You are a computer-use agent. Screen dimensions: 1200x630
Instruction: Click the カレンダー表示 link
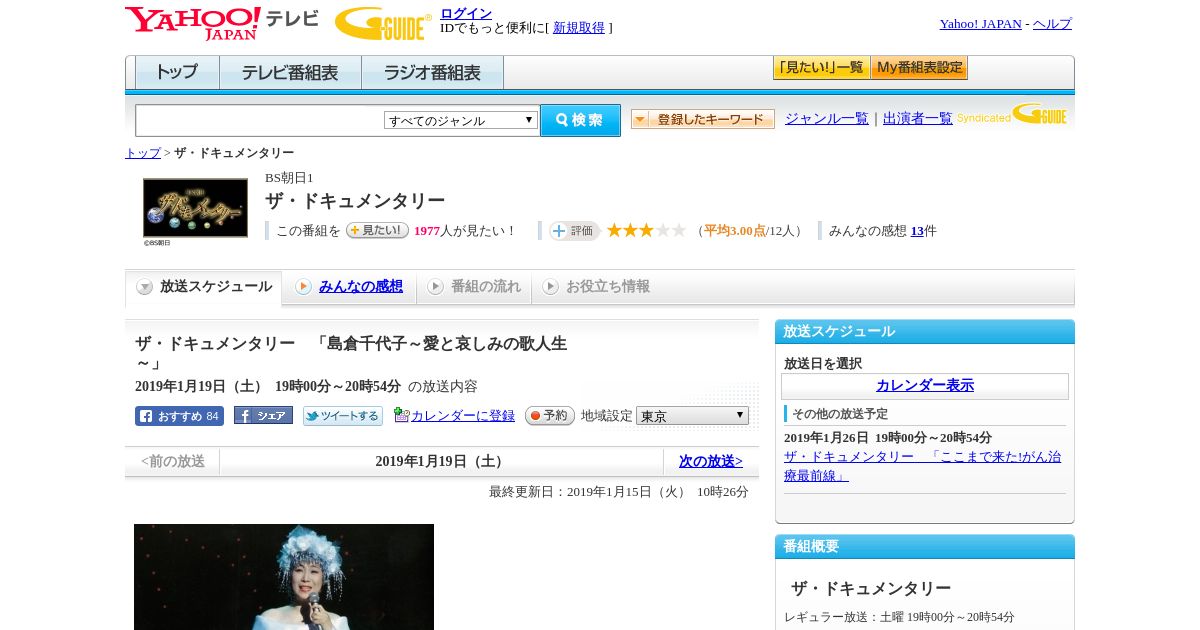[x=925, y=386]
